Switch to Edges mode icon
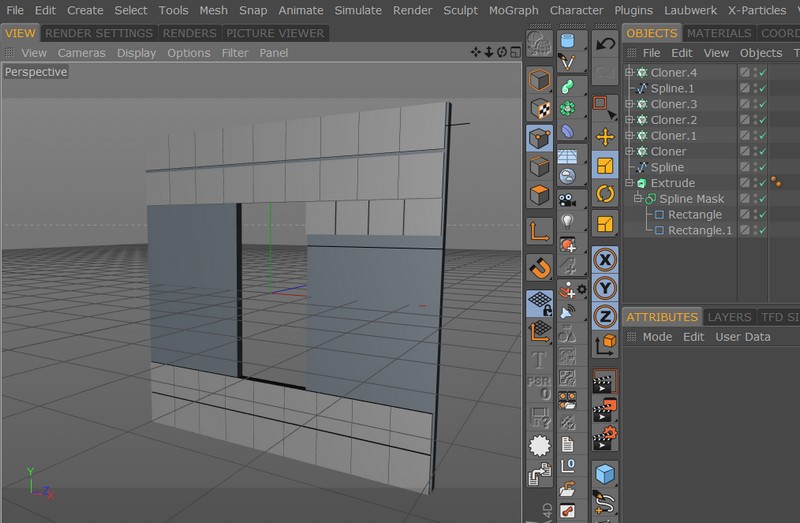This screenshot has height=523, width=800. click(x=539, y=166)
